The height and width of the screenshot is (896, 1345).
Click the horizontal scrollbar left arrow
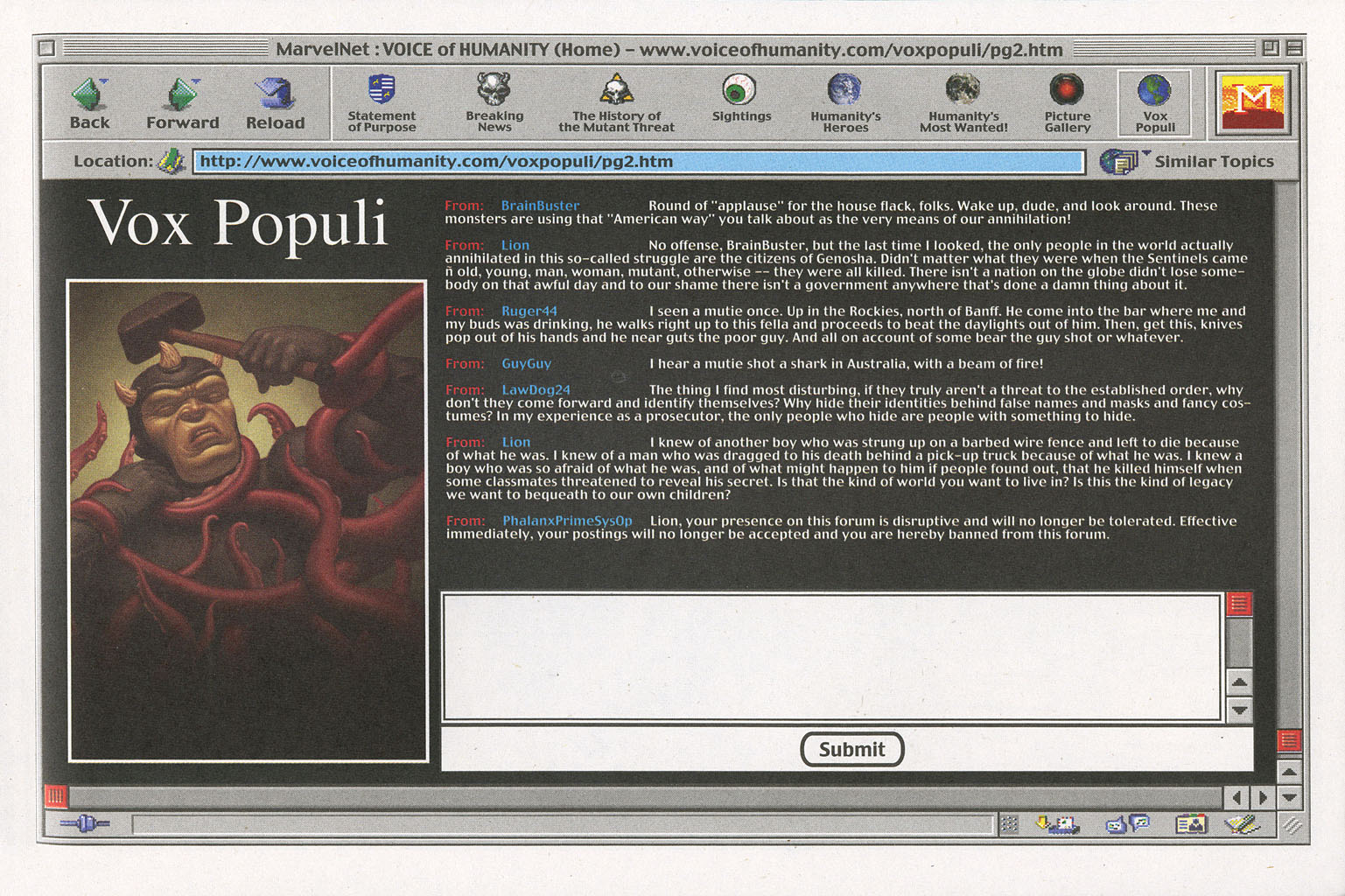pyautogui.click(x=1236, y=797)
